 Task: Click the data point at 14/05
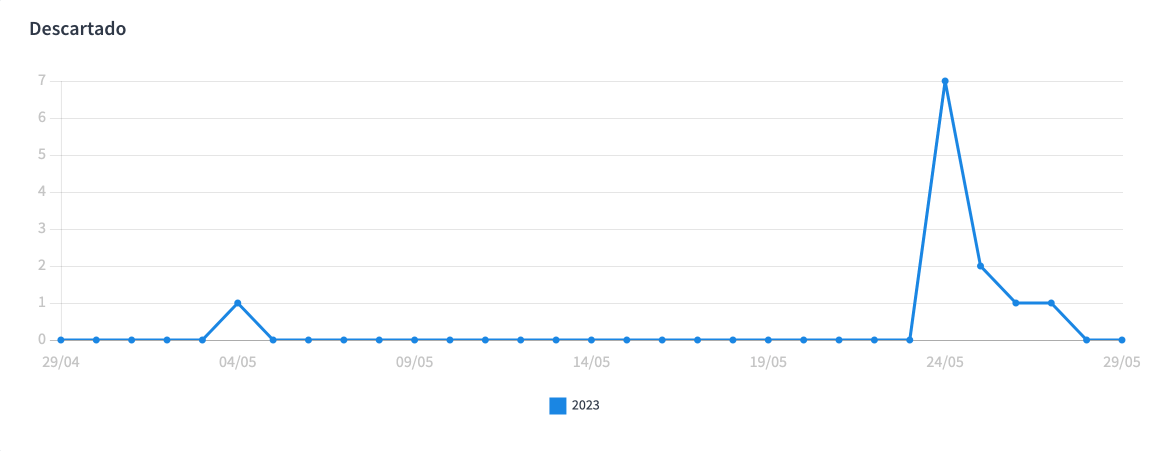coord(591,340)
